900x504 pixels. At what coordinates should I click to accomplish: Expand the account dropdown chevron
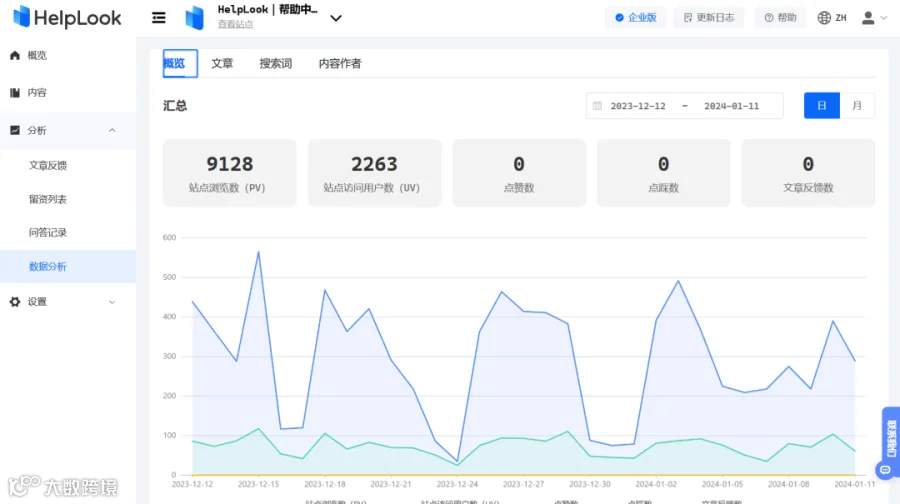[884, 18]
